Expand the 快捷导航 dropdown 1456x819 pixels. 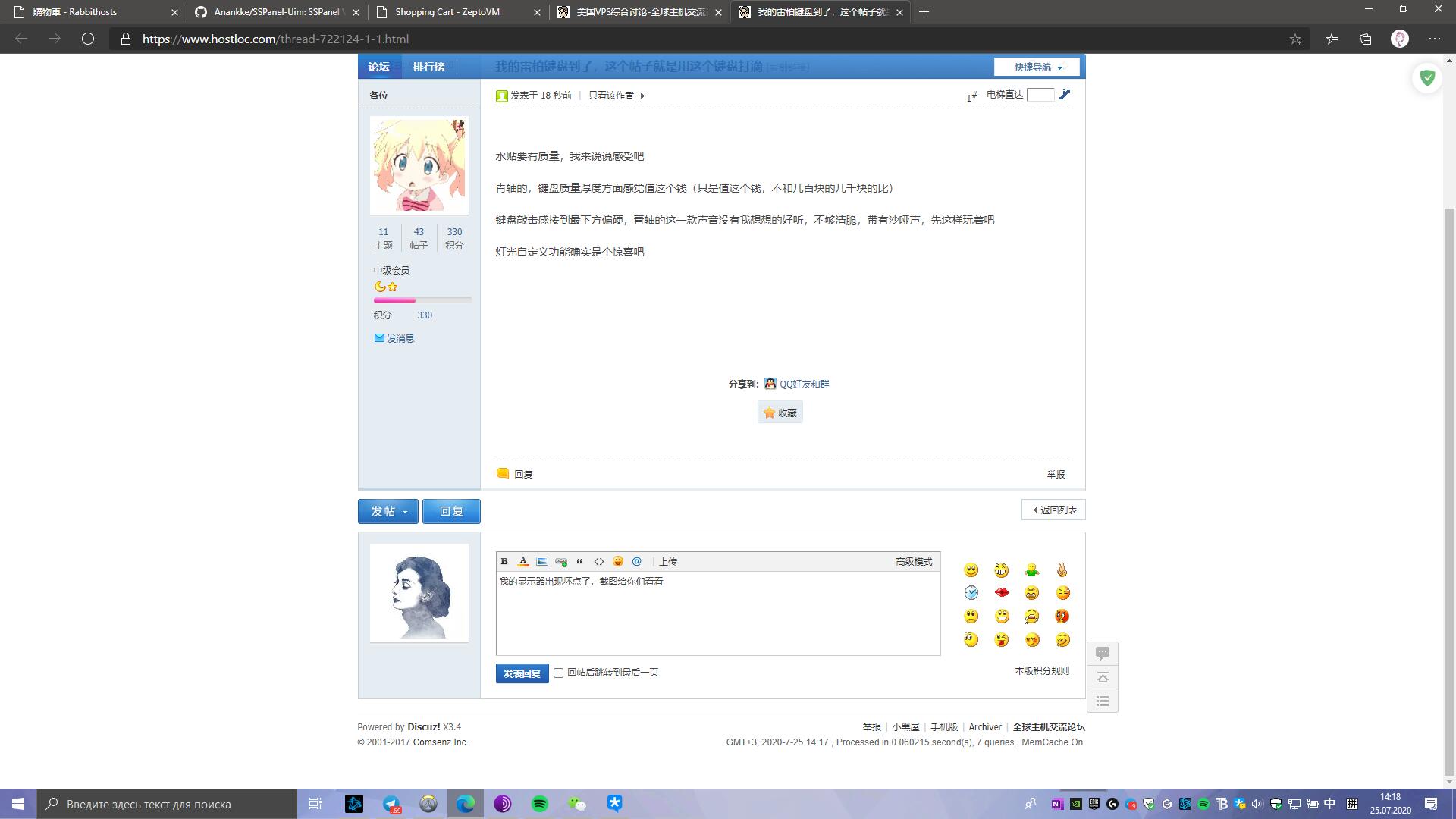click(1037, 67)
